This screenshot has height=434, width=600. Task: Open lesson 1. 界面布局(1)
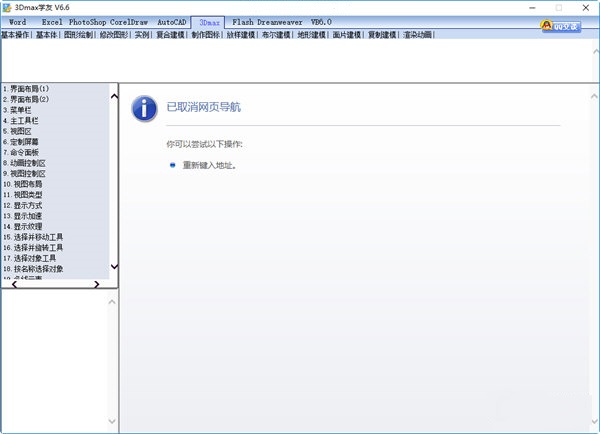(26, 89)
